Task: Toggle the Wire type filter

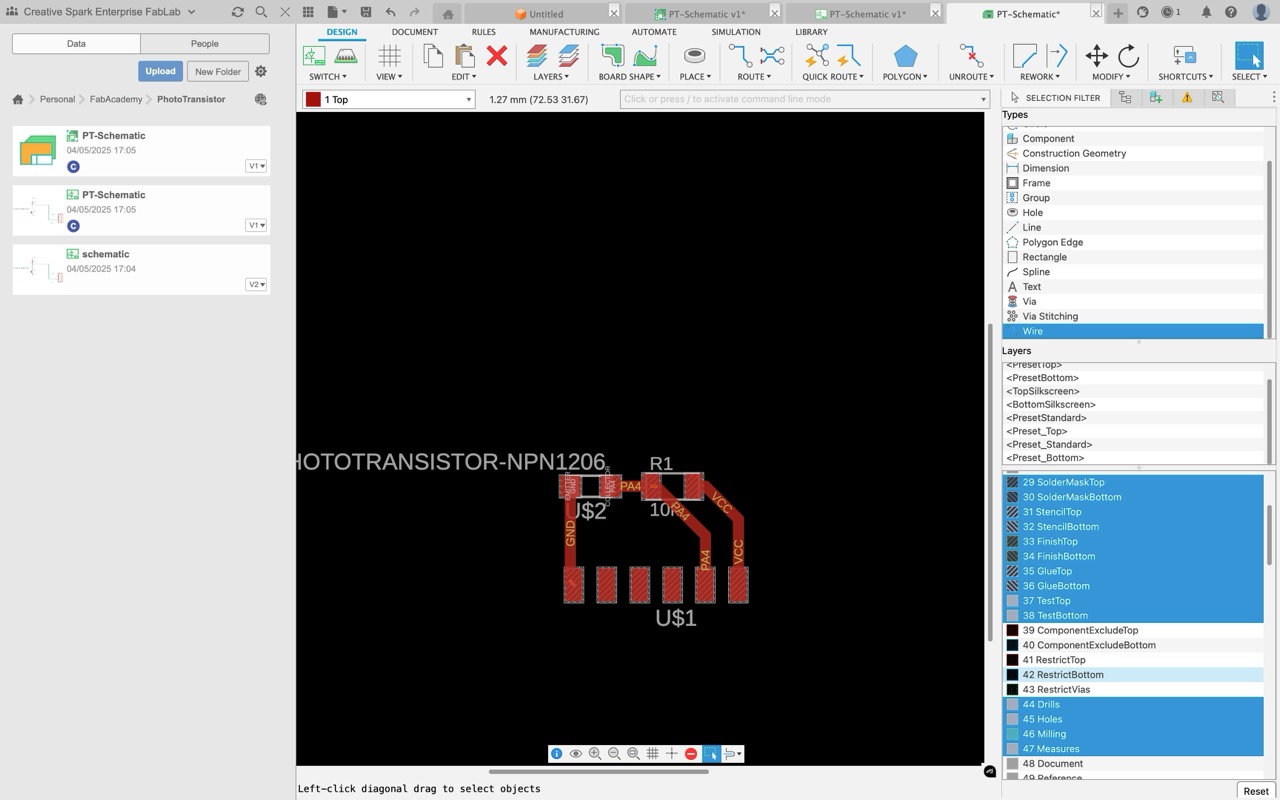Action: (1132, 331)
